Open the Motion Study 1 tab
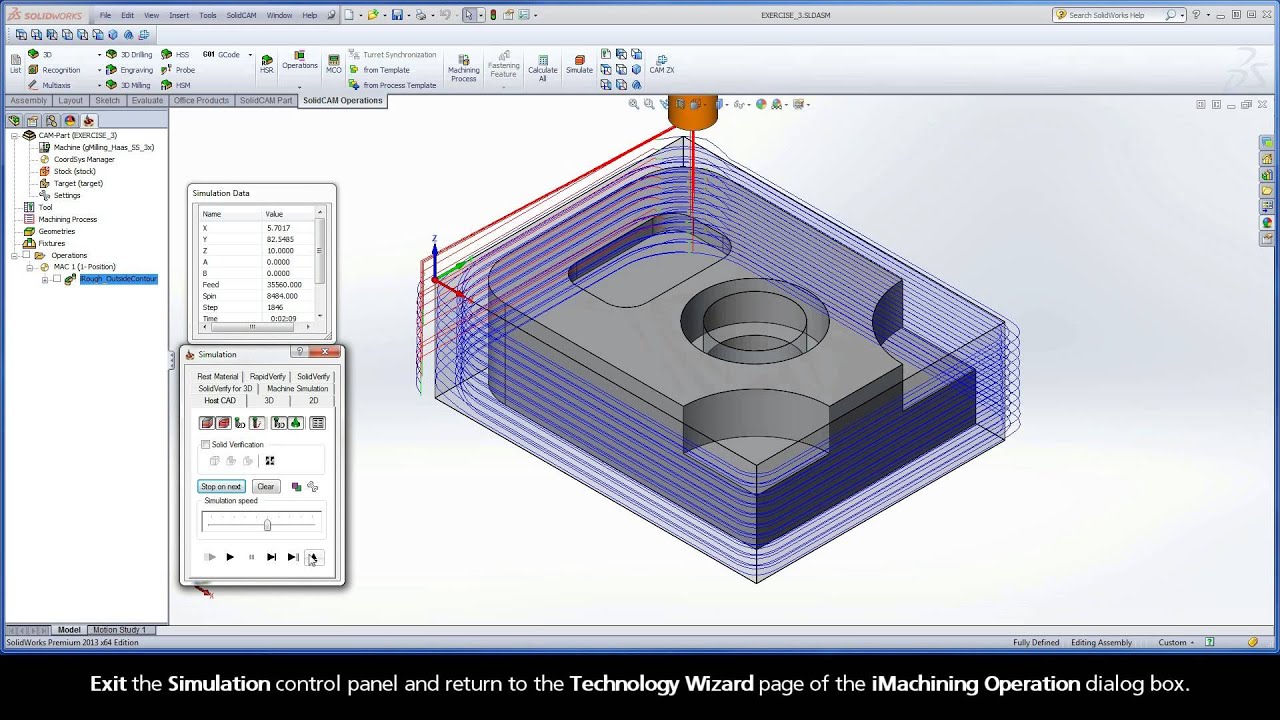1280x720 pixels. tap(120, 630)
